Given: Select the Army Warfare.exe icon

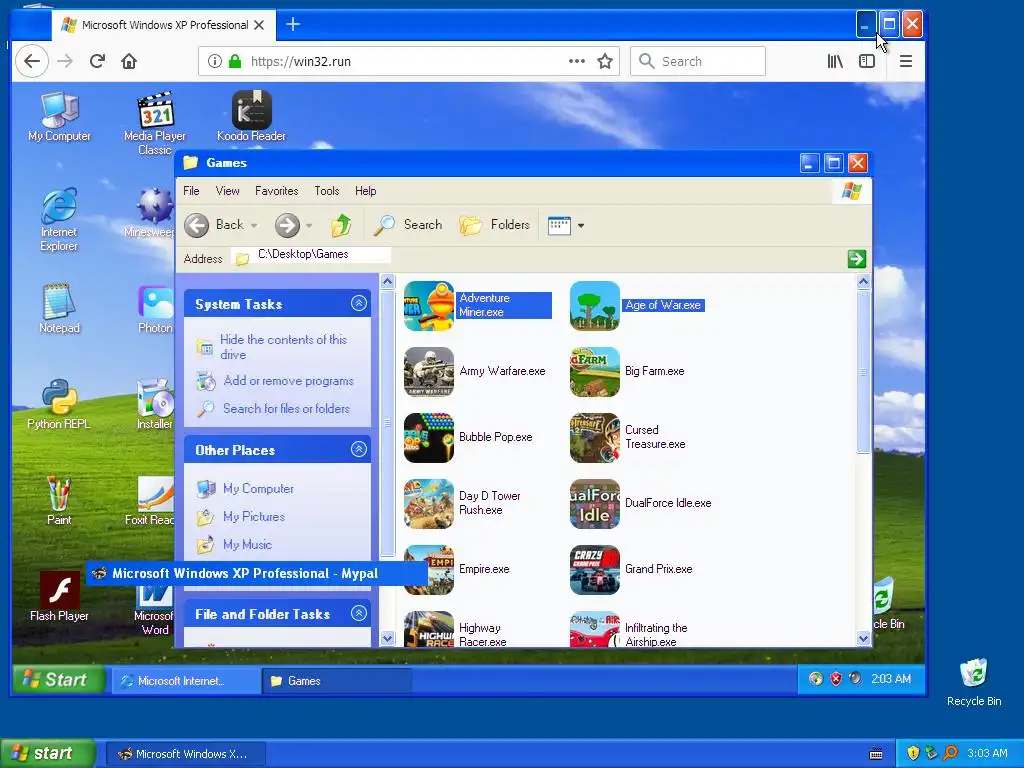Looking at the screenshot, I should coord(428,371).
